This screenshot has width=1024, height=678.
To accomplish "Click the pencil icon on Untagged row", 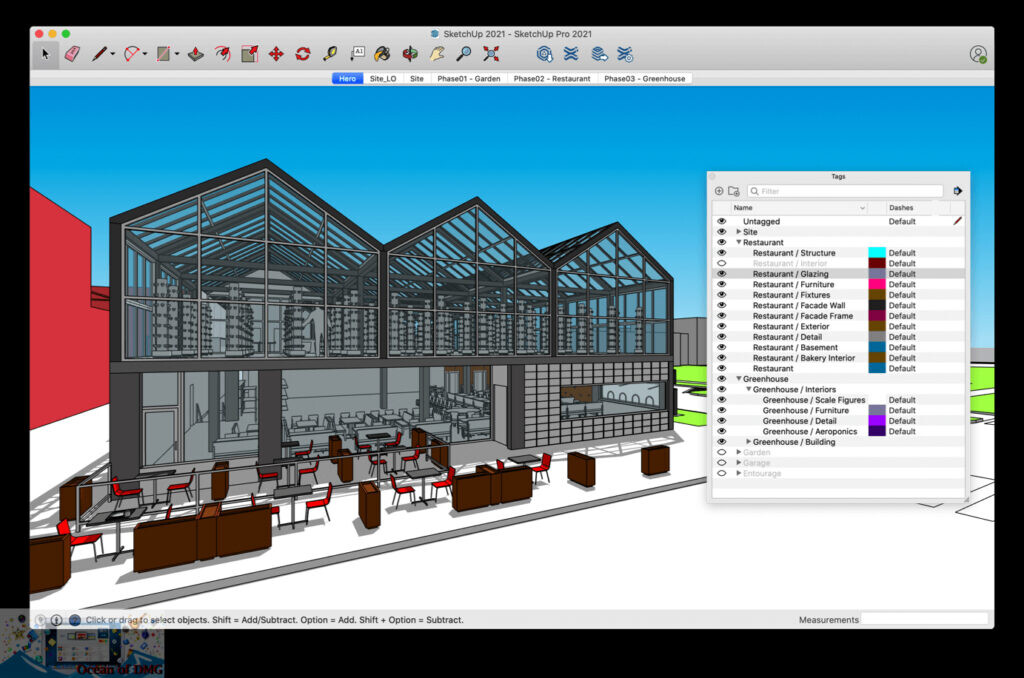I will (957, 221).
